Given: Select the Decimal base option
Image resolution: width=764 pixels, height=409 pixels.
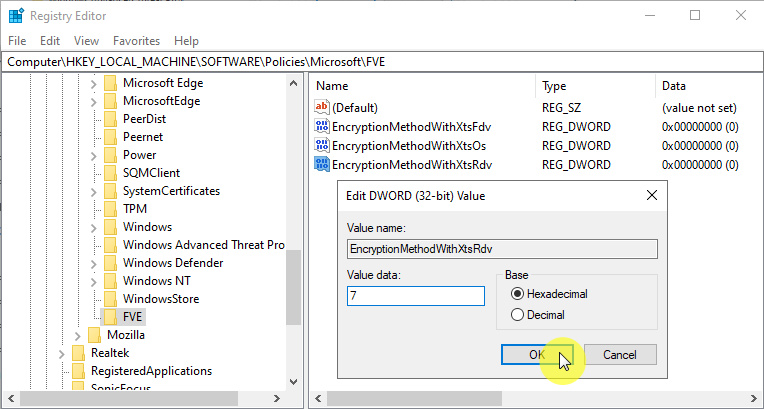Looking at the screenshot, I should click(517, 315).
